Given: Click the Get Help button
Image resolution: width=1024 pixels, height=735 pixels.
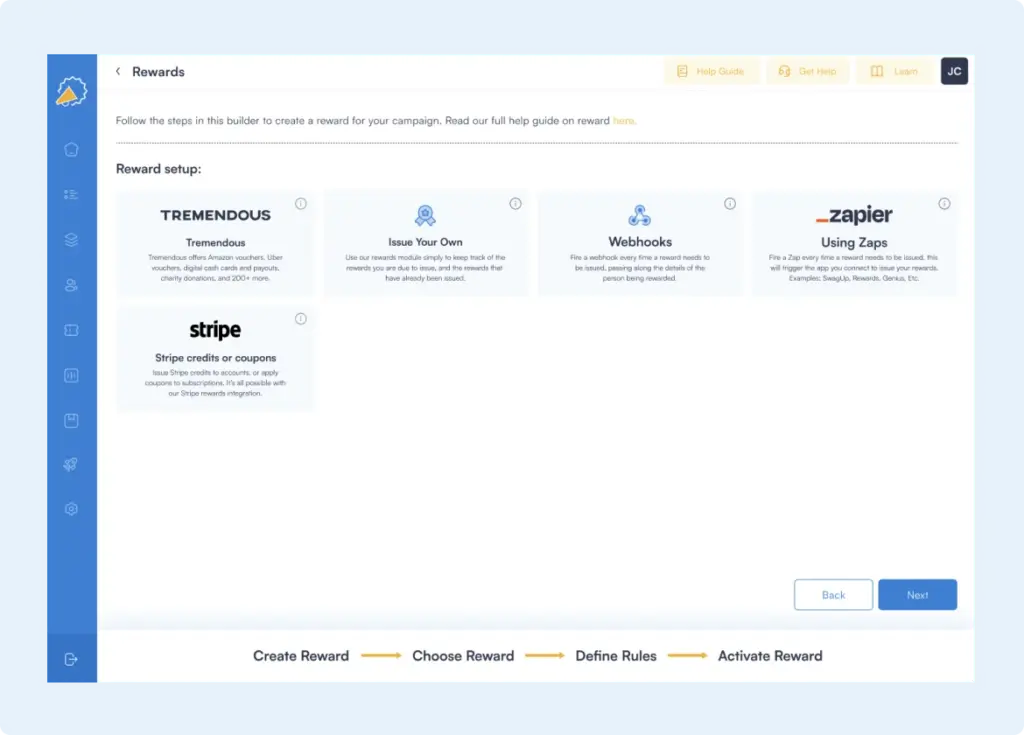Looking at the screenshot, I should (807, 72).
